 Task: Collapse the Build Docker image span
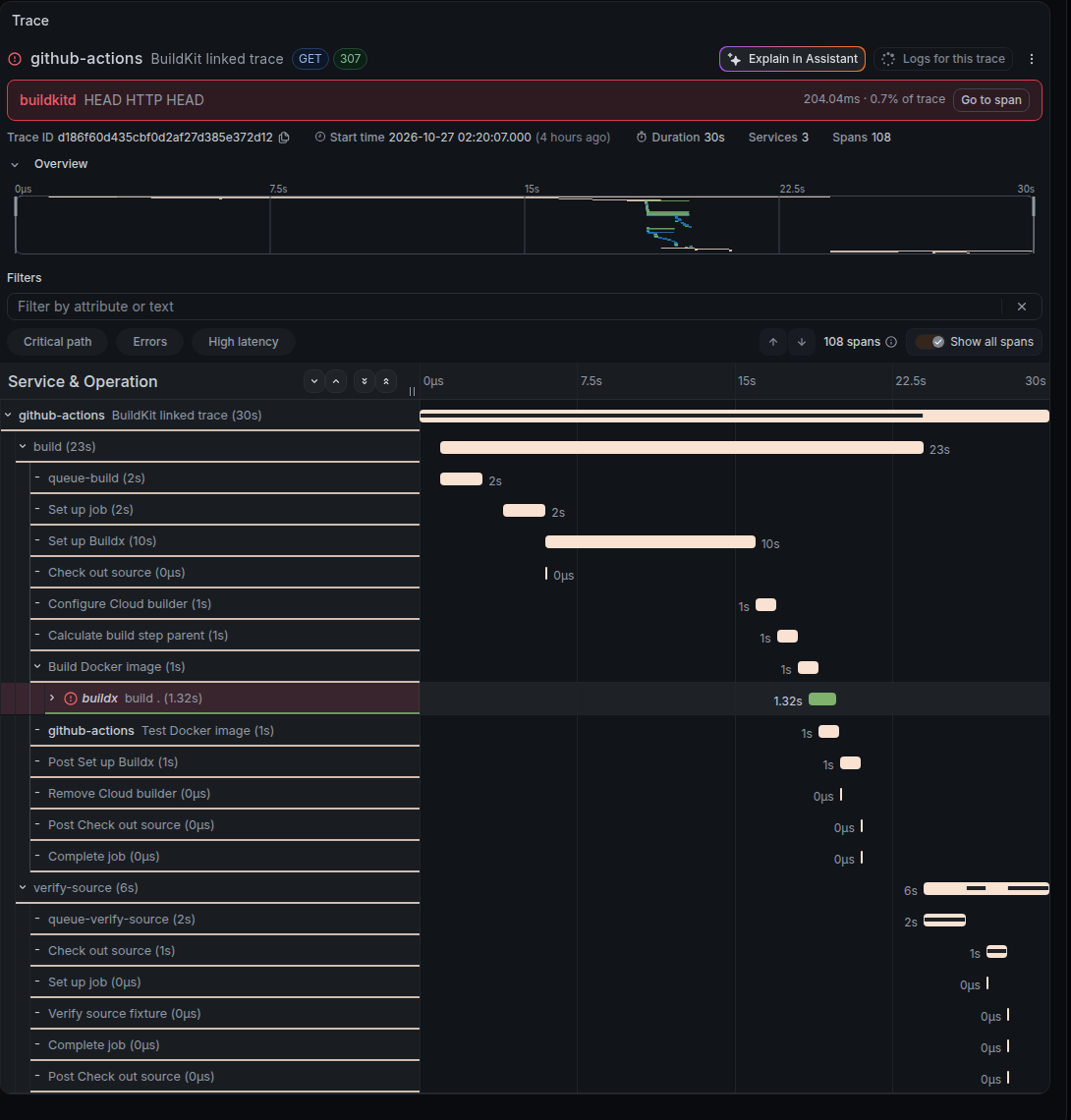pos(38,666)
